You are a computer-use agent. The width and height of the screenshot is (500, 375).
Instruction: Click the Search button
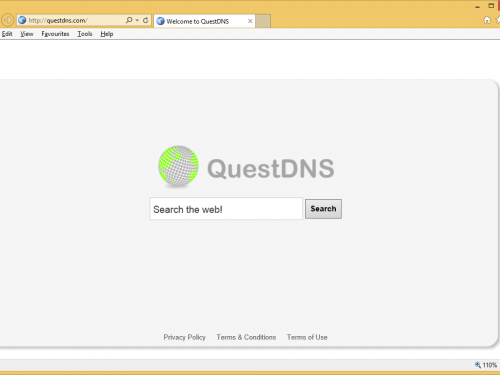pyautogui.click(x=323, y=209)
